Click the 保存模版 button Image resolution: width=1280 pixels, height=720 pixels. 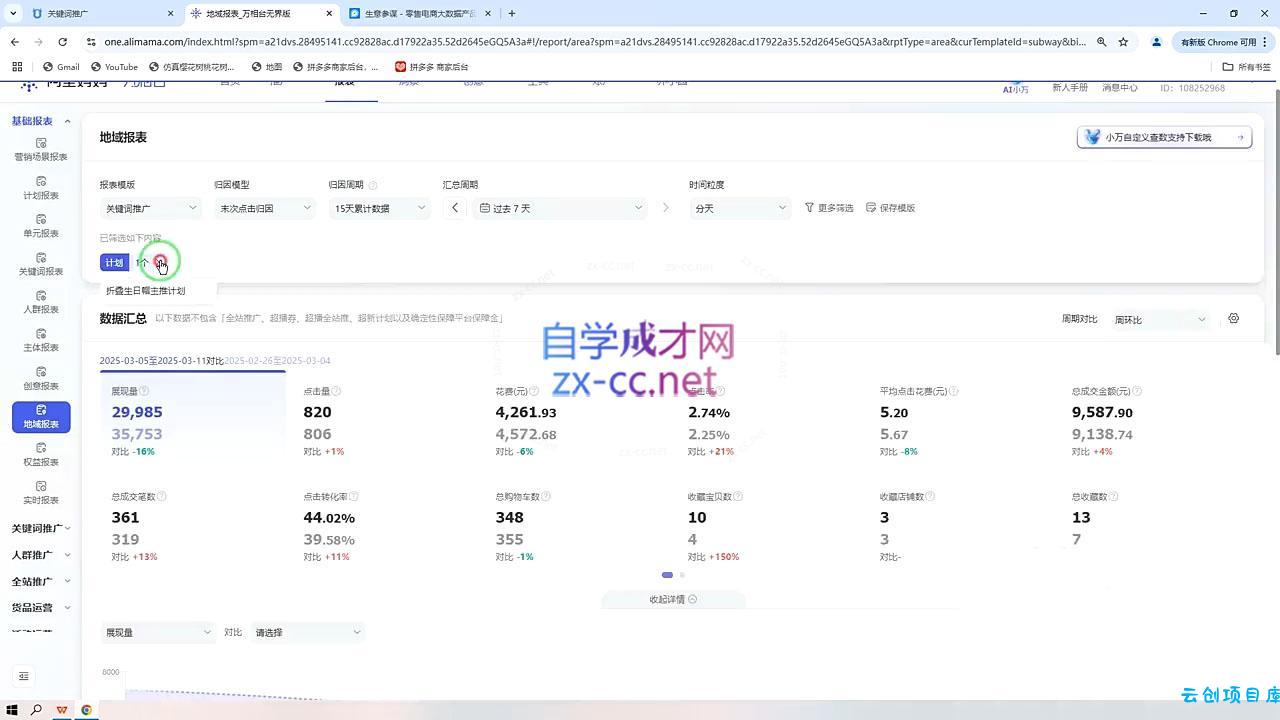point(890,208)
